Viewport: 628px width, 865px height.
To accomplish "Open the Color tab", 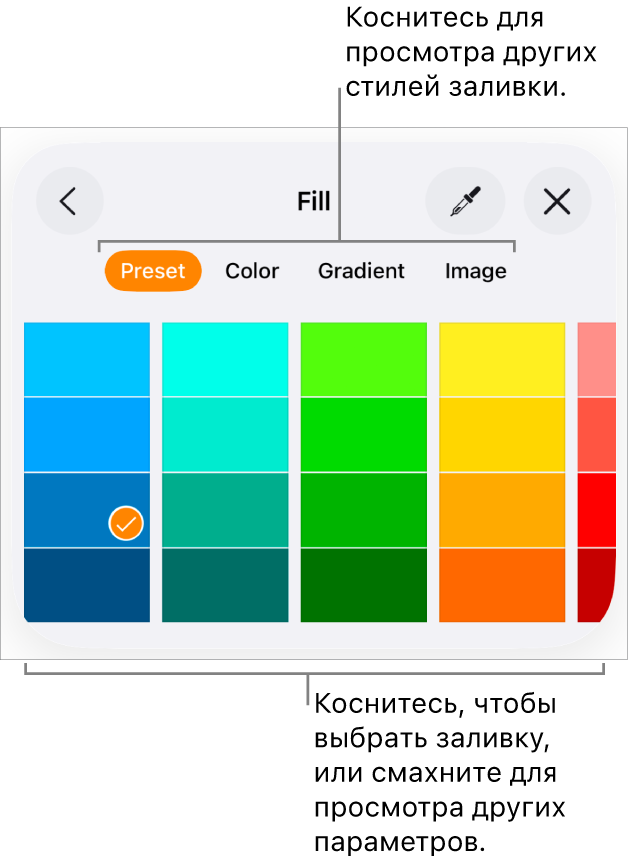I will coord(252,271).
